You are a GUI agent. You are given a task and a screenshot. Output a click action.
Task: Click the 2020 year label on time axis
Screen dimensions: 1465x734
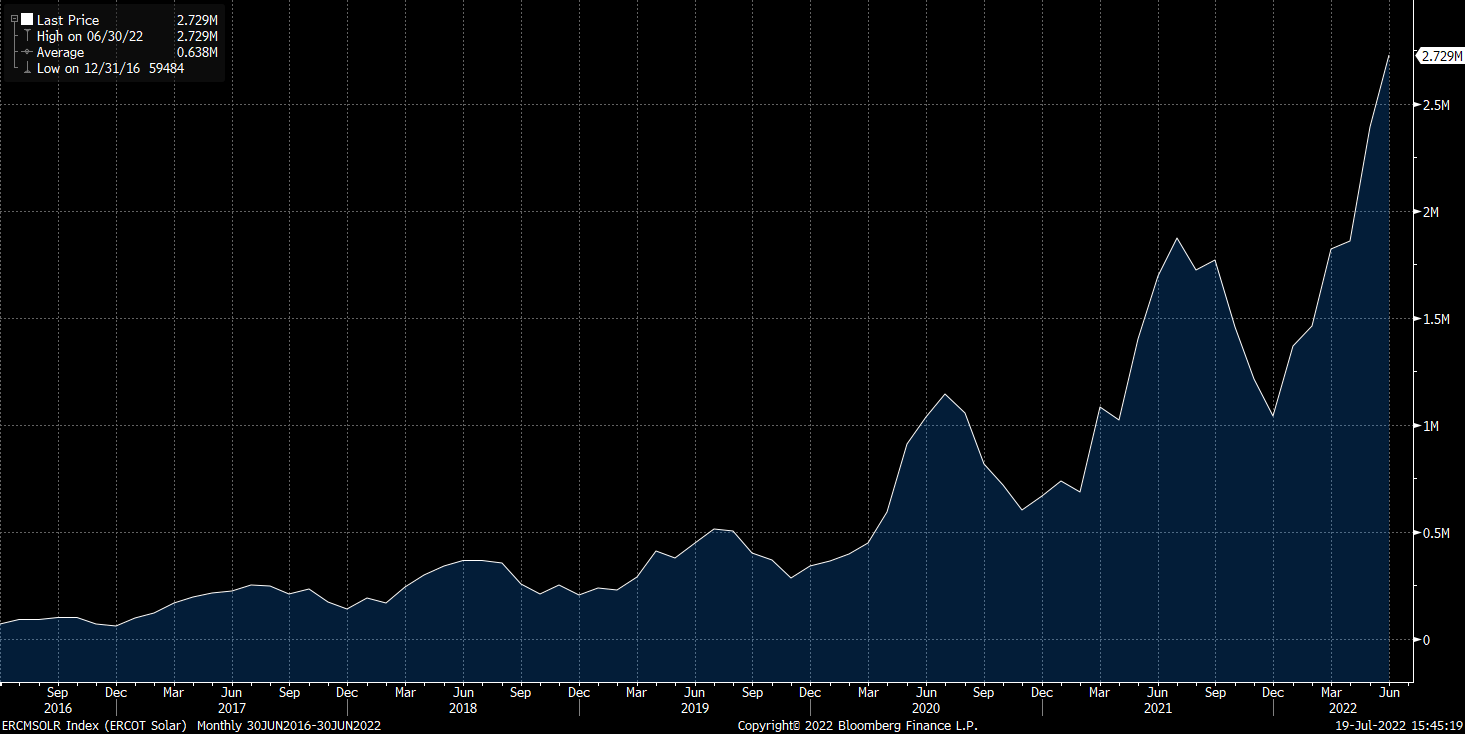[x=926, y=708]
